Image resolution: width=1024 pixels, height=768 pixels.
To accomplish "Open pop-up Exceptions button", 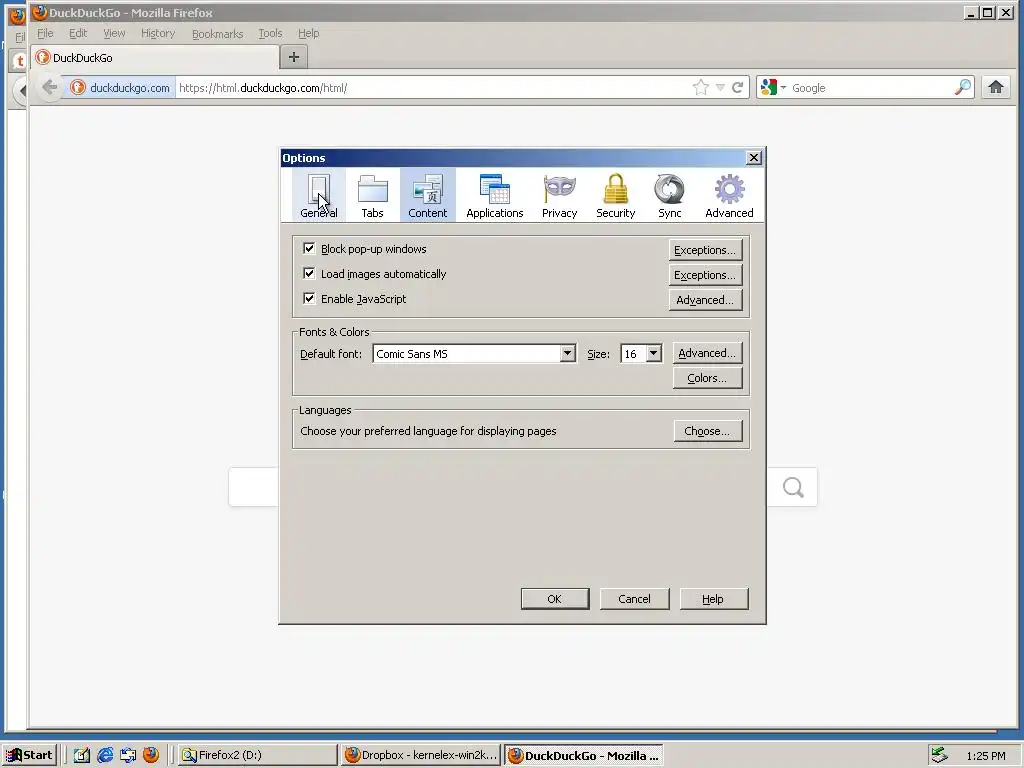I will tap(705, 249).
